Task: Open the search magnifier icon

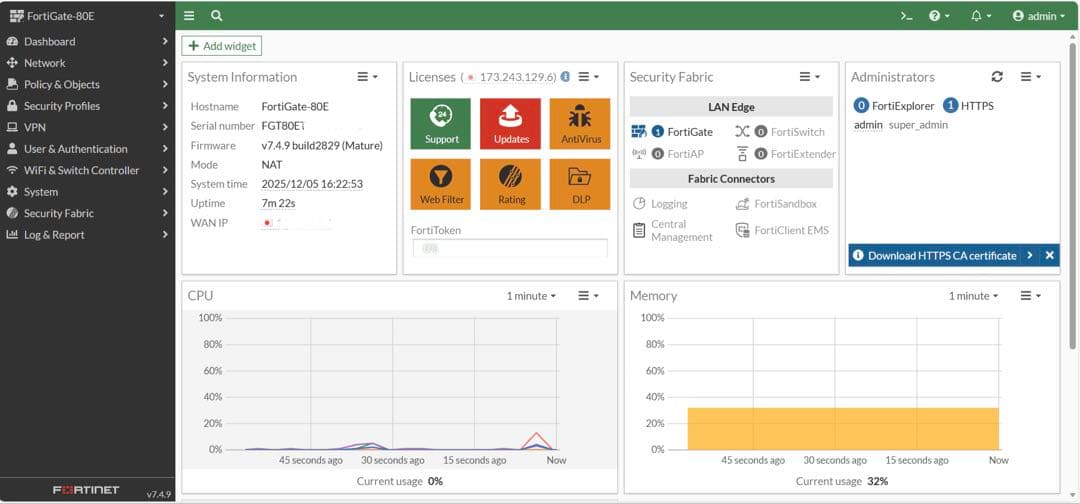Action: [216, 16]
